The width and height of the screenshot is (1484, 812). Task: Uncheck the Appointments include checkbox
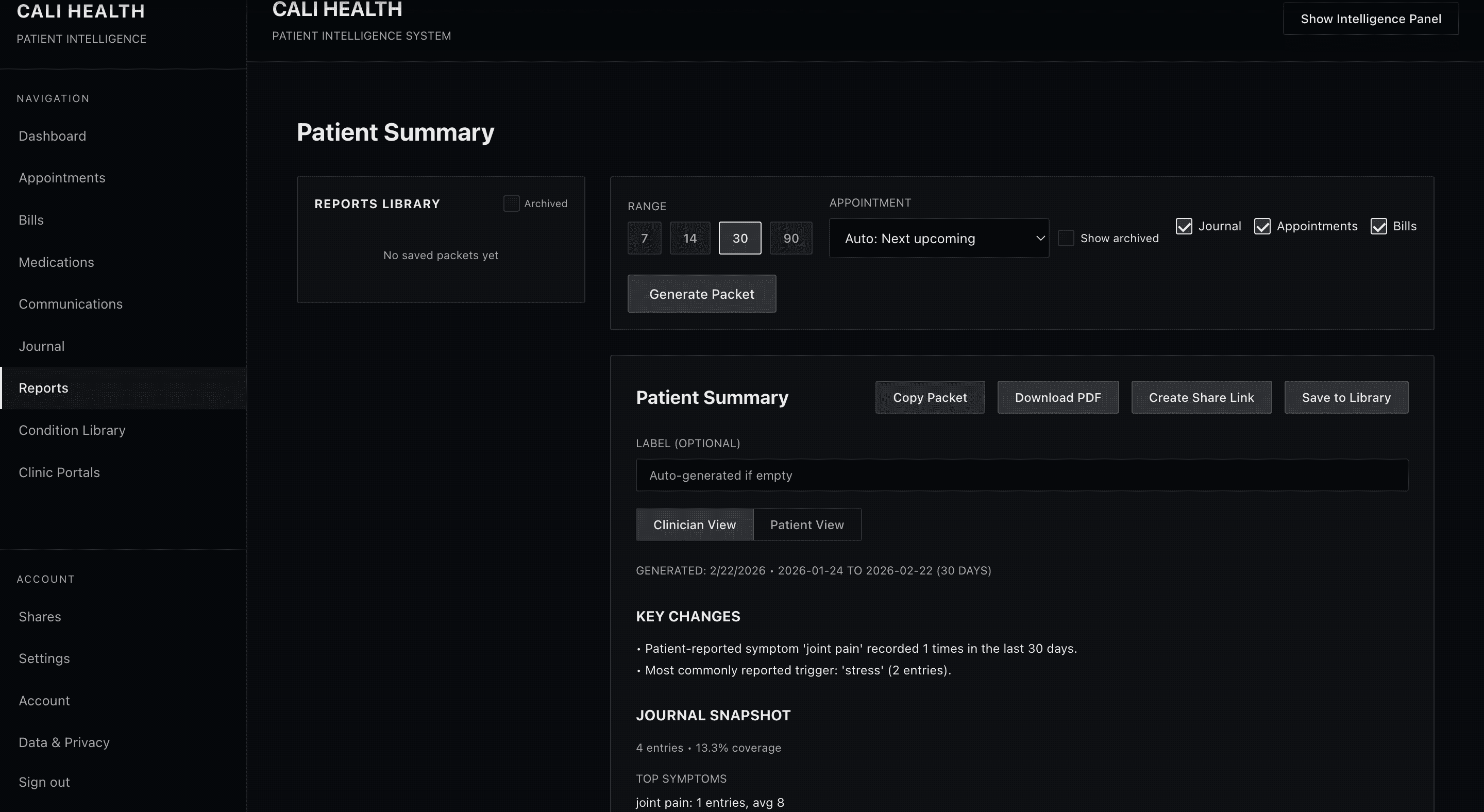click(x=1262, y=226)
